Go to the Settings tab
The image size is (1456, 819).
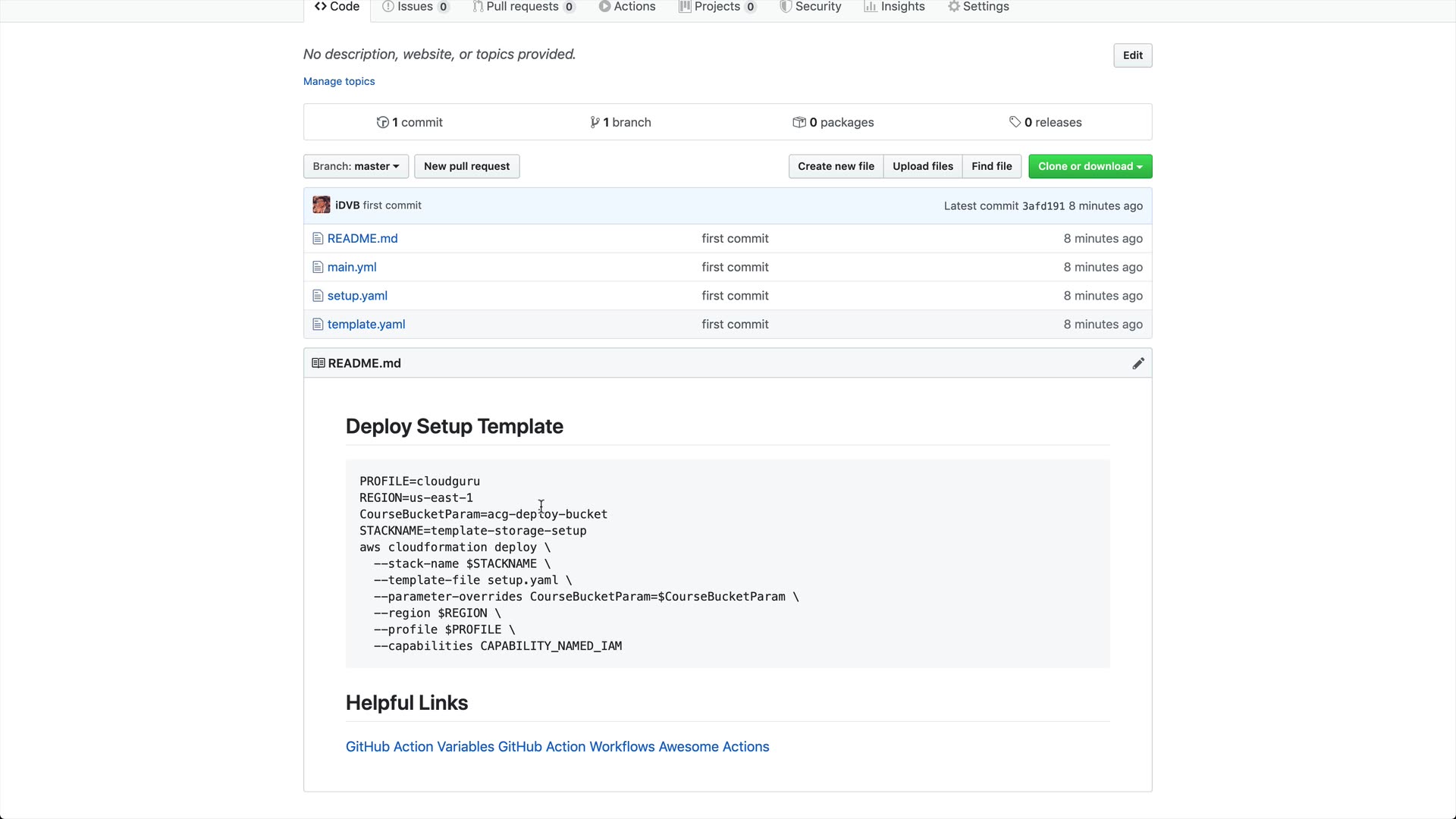pyautogui.click(x=978, y=7)
